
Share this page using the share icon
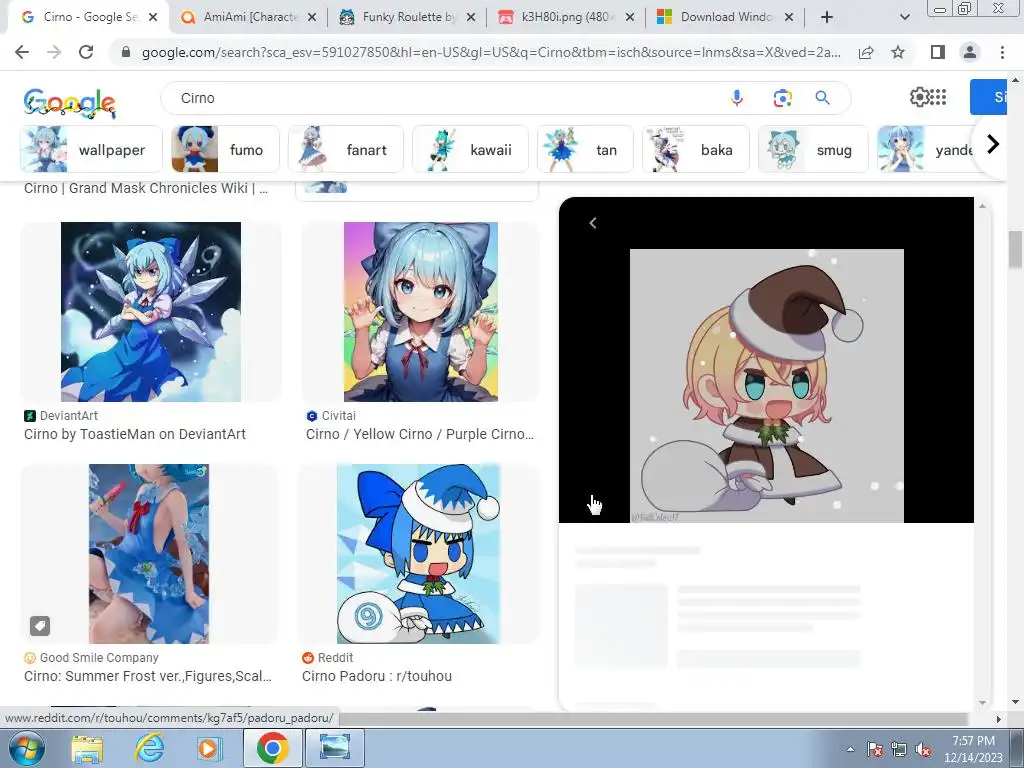pyautogui.click(x=866, y=52)
